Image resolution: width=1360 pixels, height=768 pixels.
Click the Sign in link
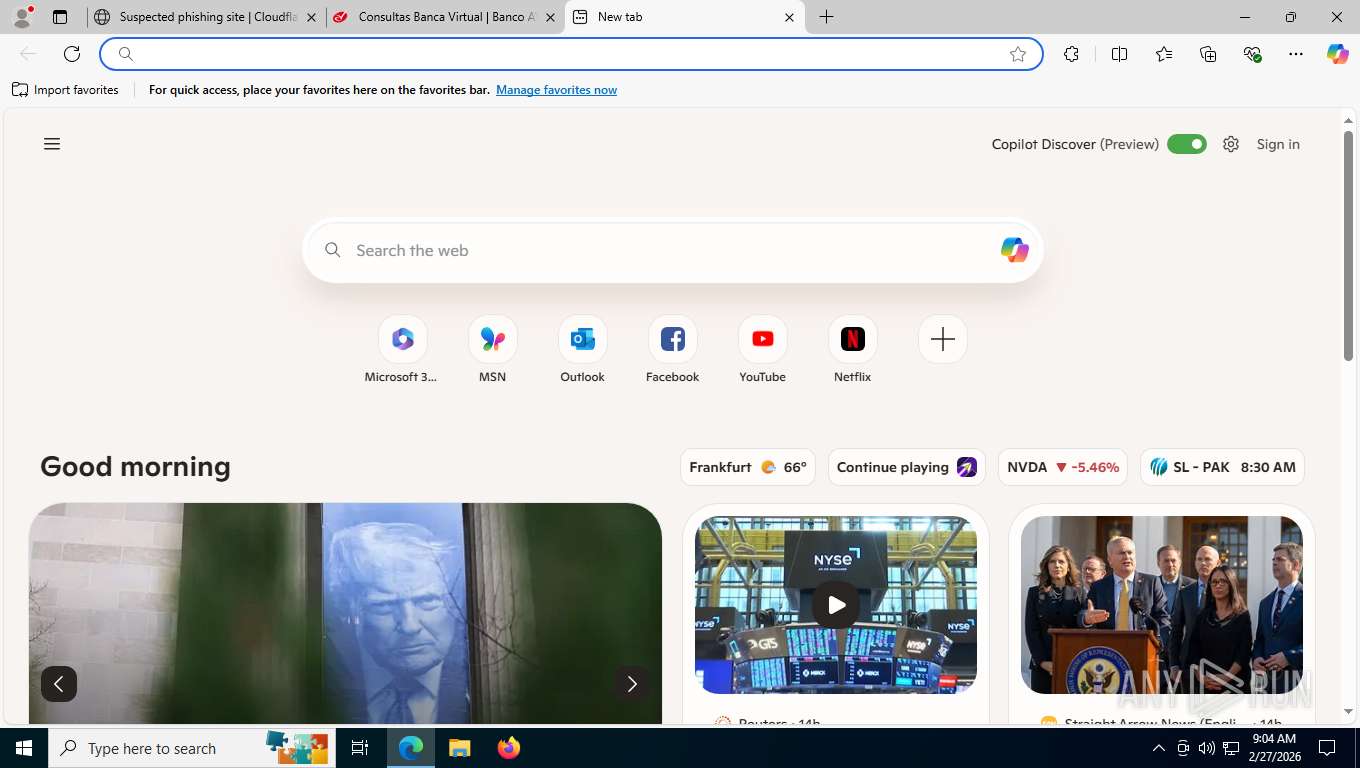point(1278,144)
